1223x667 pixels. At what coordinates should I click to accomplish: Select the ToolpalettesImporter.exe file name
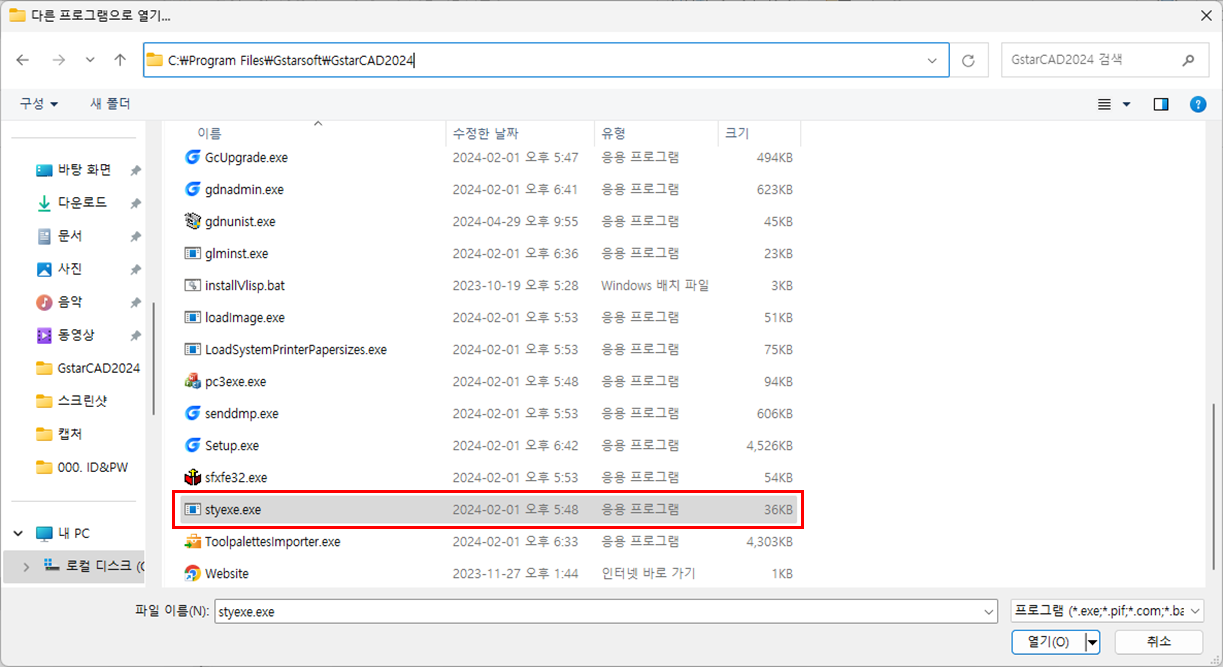273,541
